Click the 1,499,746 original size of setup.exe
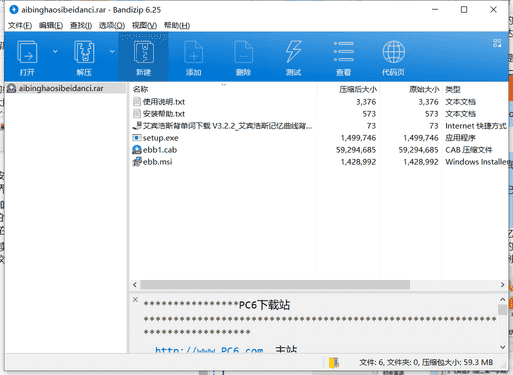513x375 pixels. (x=421, y=138)
